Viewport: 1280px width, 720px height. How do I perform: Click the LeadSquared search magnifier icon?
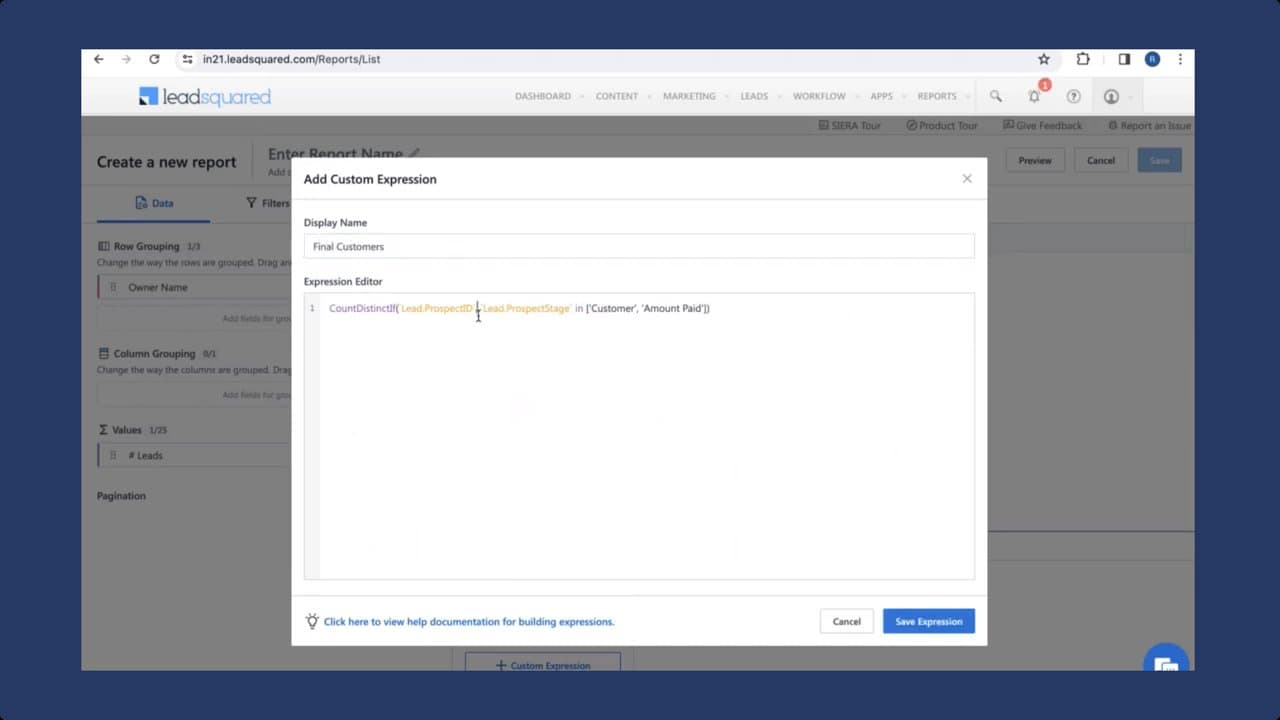[995, 97]
